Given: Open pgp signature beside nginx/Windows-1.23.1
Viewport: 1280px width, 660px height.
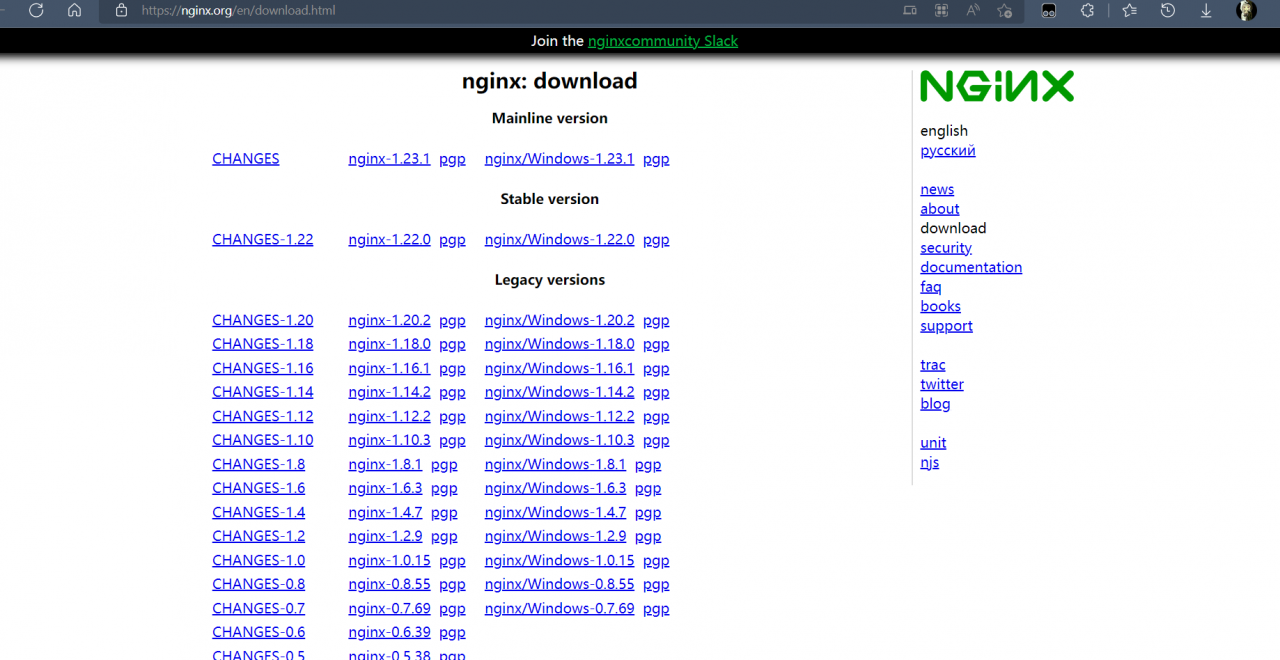Looking at the screenshot, I should (656, 159).
